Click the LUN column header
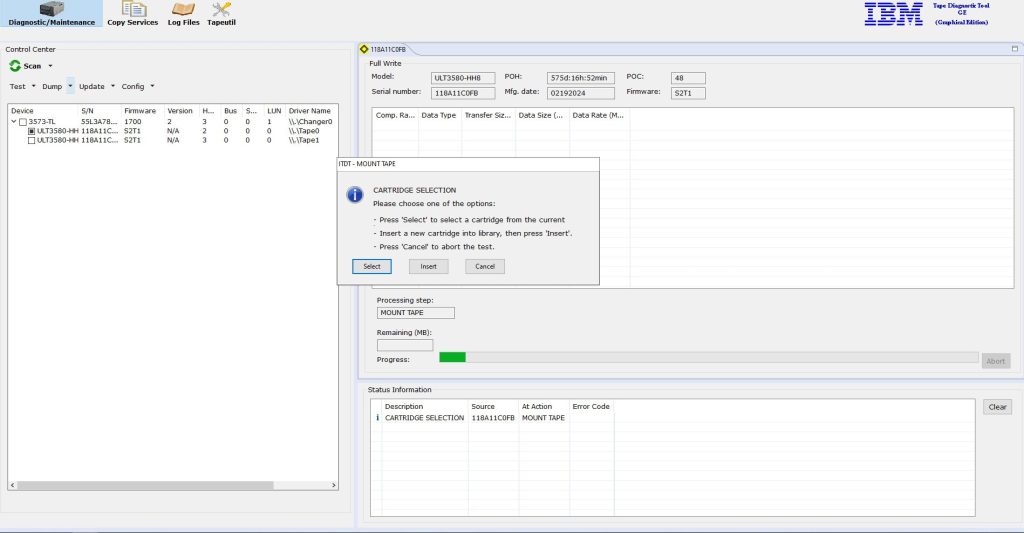This screenshot has height=533, width=1024. (x=274, y=111)
